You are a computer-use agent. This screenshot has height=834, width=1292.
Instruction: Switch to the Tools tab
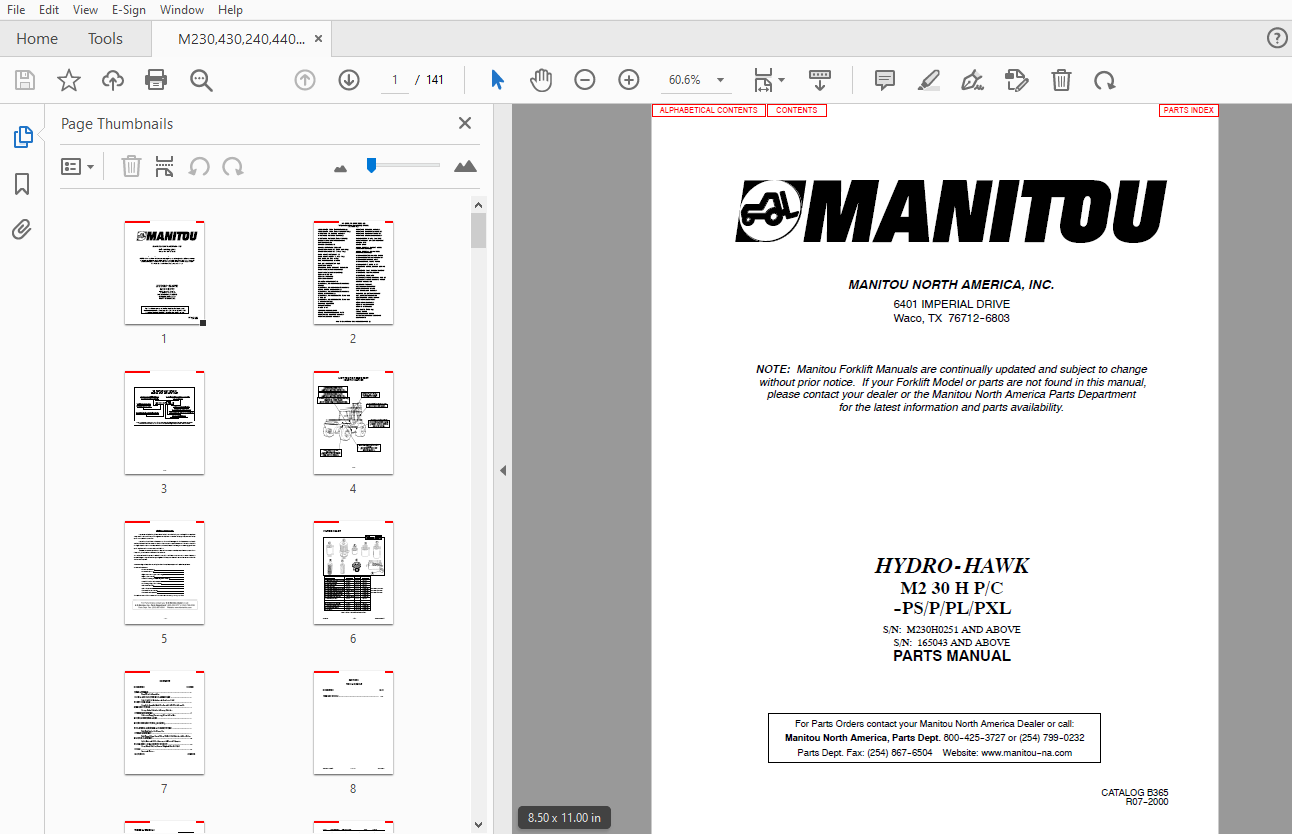click(105, 39)
